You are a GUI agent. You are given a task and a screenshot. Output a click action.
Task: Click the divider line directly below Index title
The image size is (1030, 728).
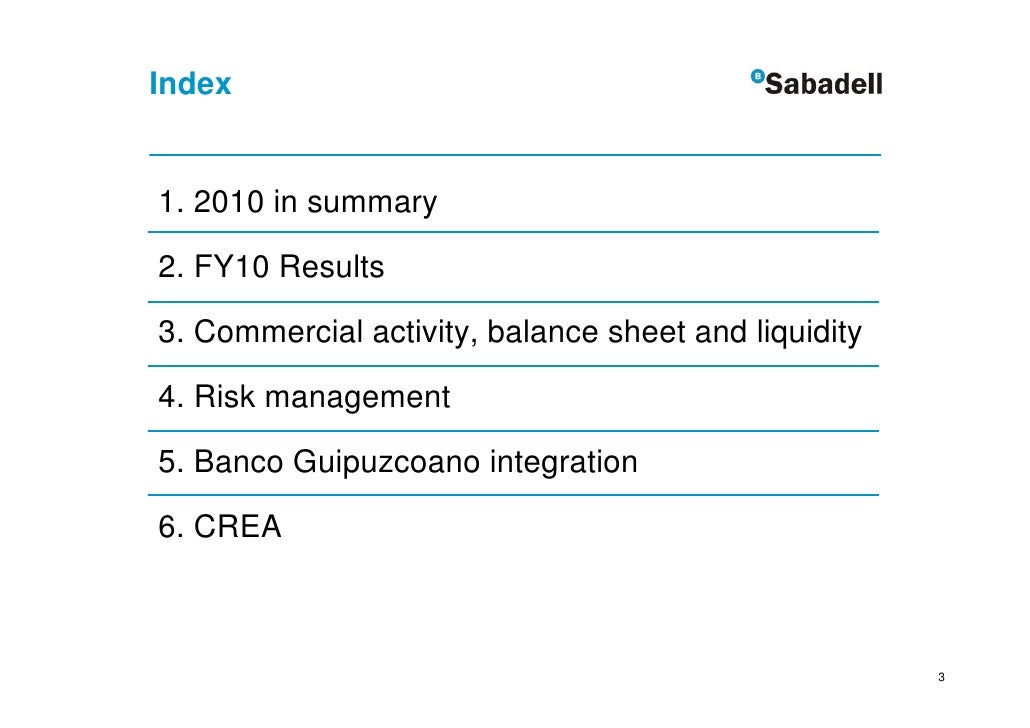pos(515,155)
